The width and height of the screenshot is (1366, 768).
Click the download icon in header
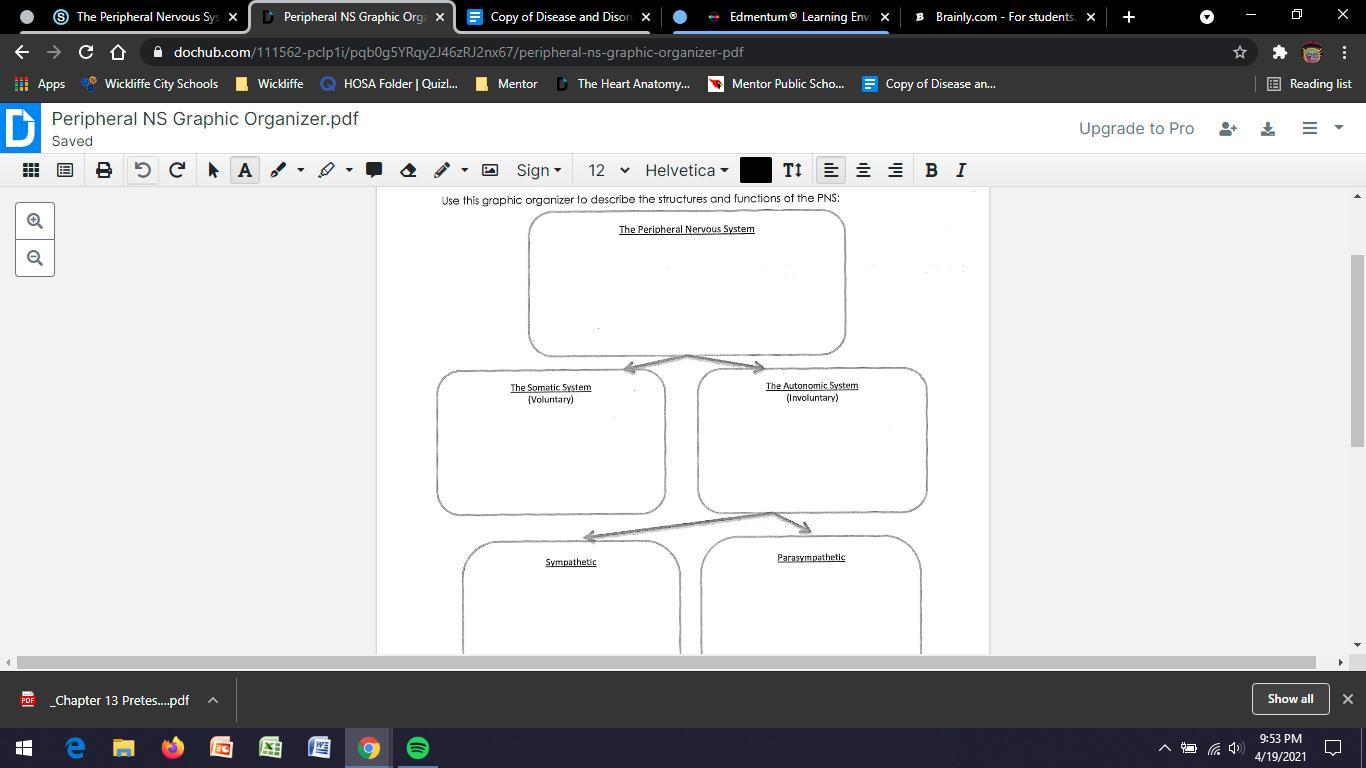(x=1267, y=128)
